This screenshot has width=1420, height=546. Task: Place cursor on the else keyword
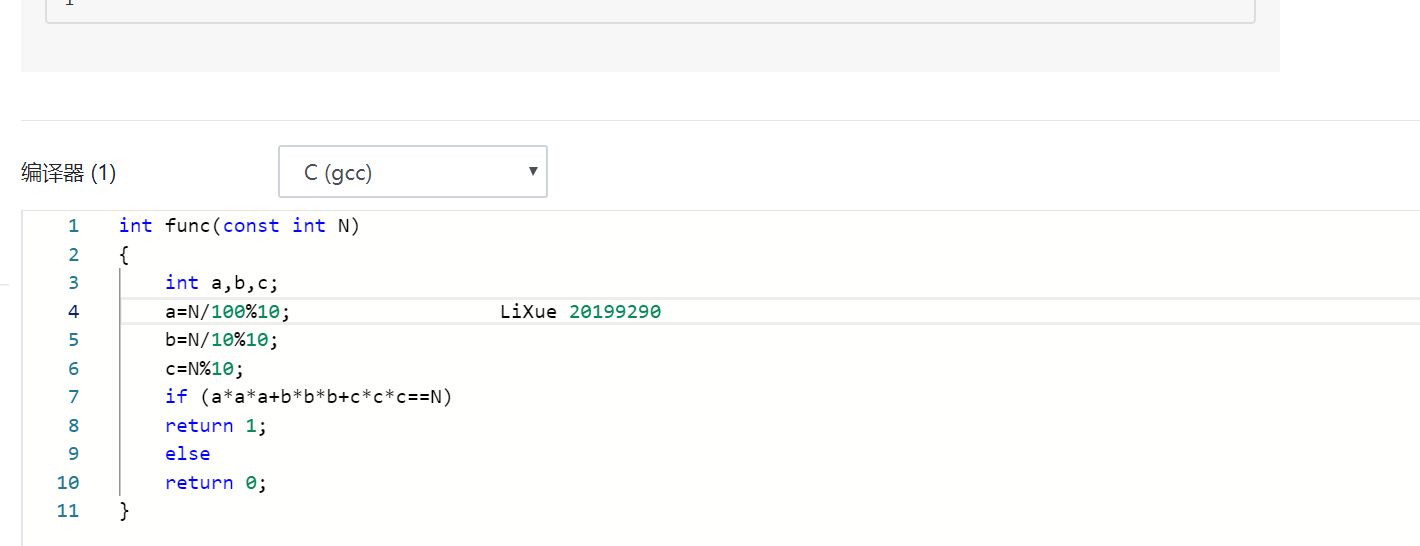(188, 454)
